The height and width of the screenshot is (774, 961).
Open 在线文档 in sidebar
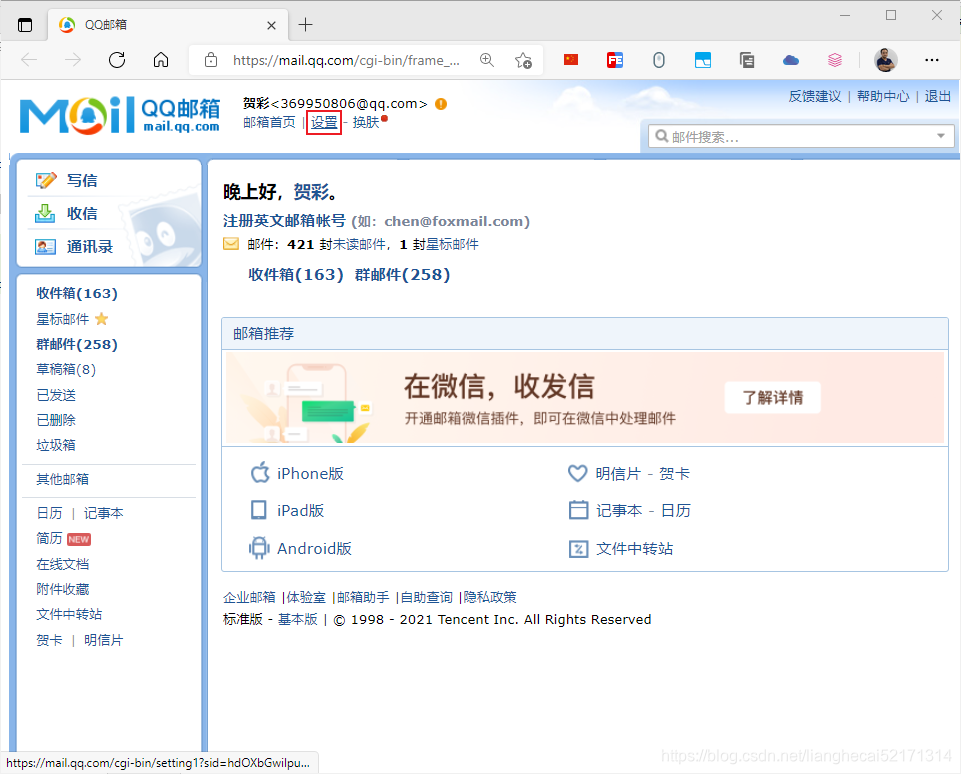[x=63, y=564]
